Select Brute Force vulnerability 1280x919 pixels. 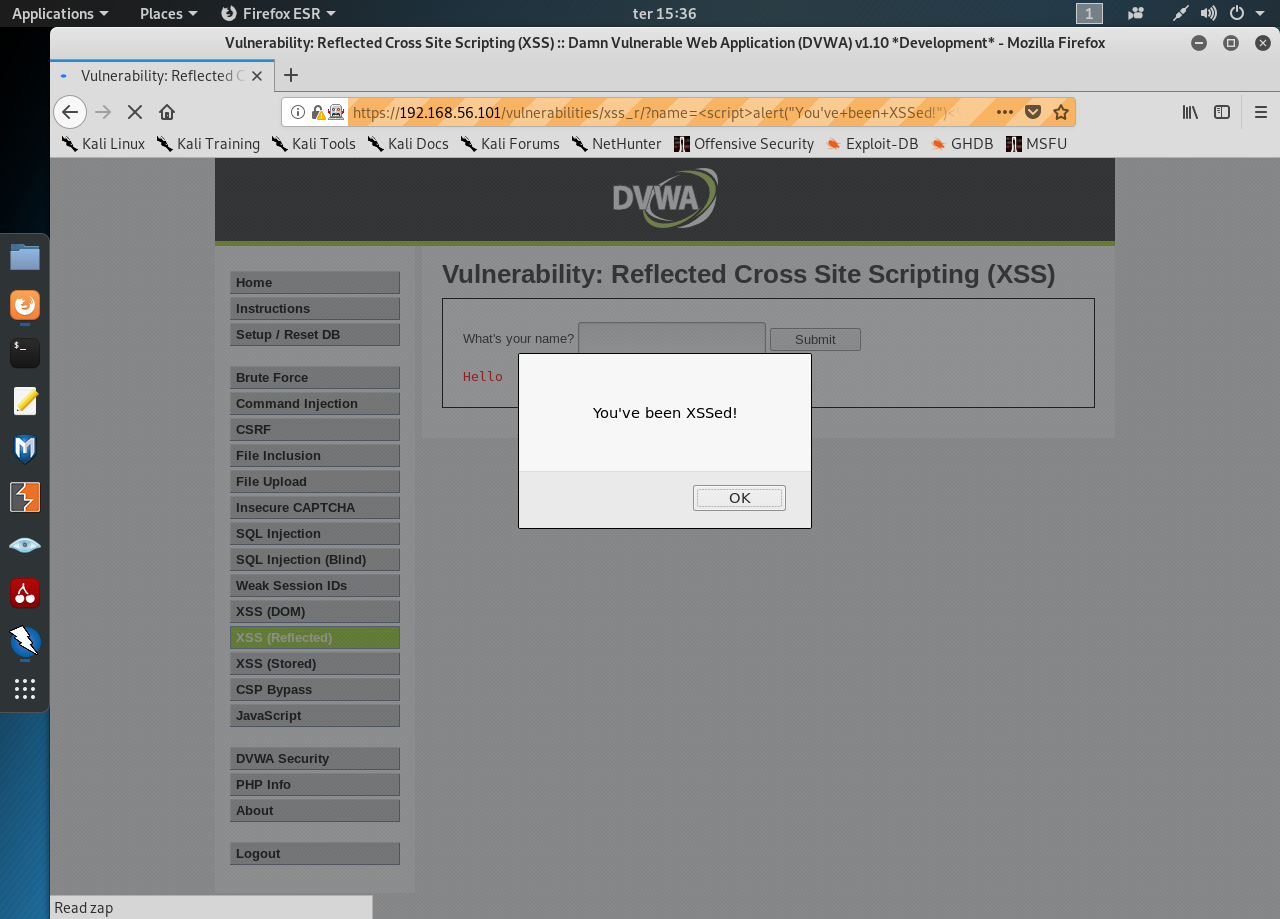click(x=315, y=377)
